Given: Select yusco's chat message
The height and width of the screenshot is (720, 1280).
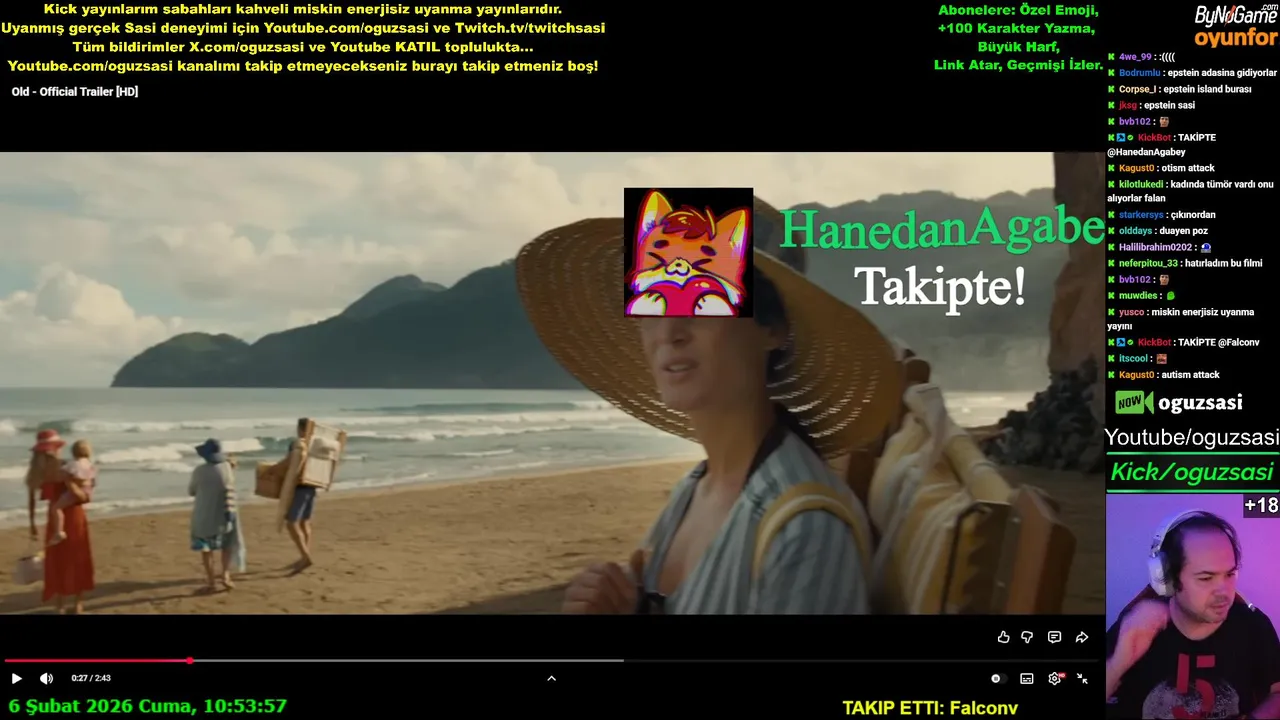Looking at the screenshot, I should tap(1181, 318).
